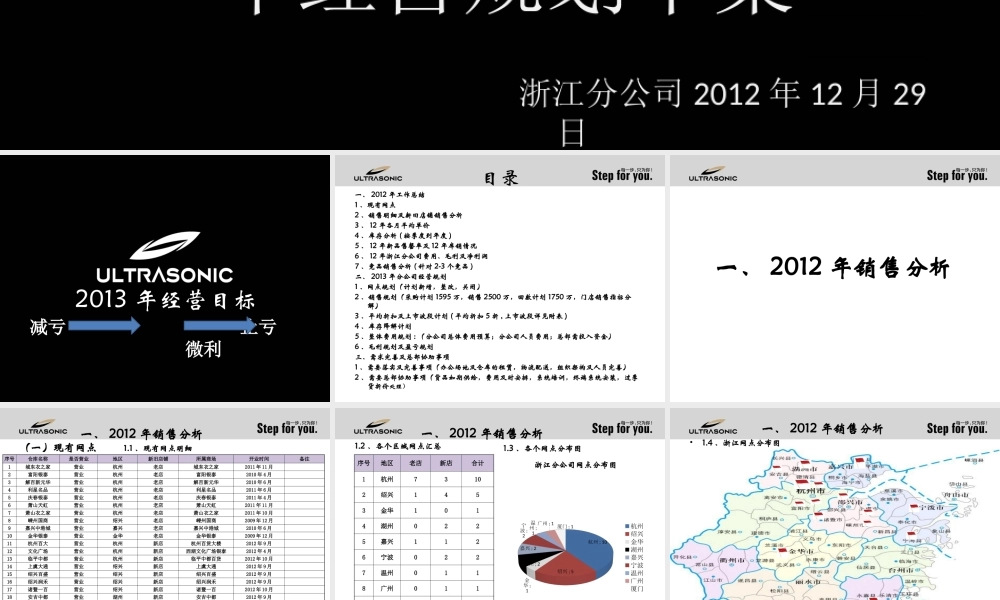Click the blue arrow right of 减亏
The height and width of the screenshot is (600, 1000).
pyautogui.click(x=104, y=326)
